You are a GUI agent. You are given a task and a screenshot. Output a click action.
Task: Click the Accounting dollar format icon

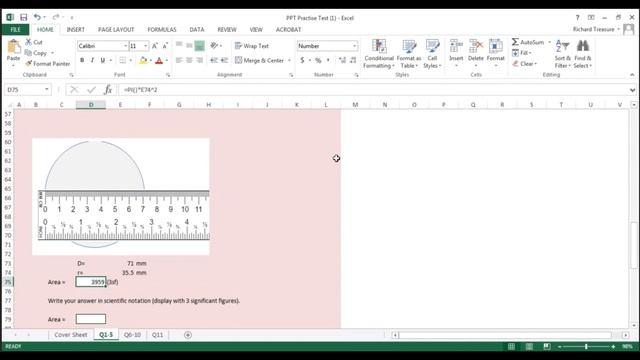tap(302, 60)
